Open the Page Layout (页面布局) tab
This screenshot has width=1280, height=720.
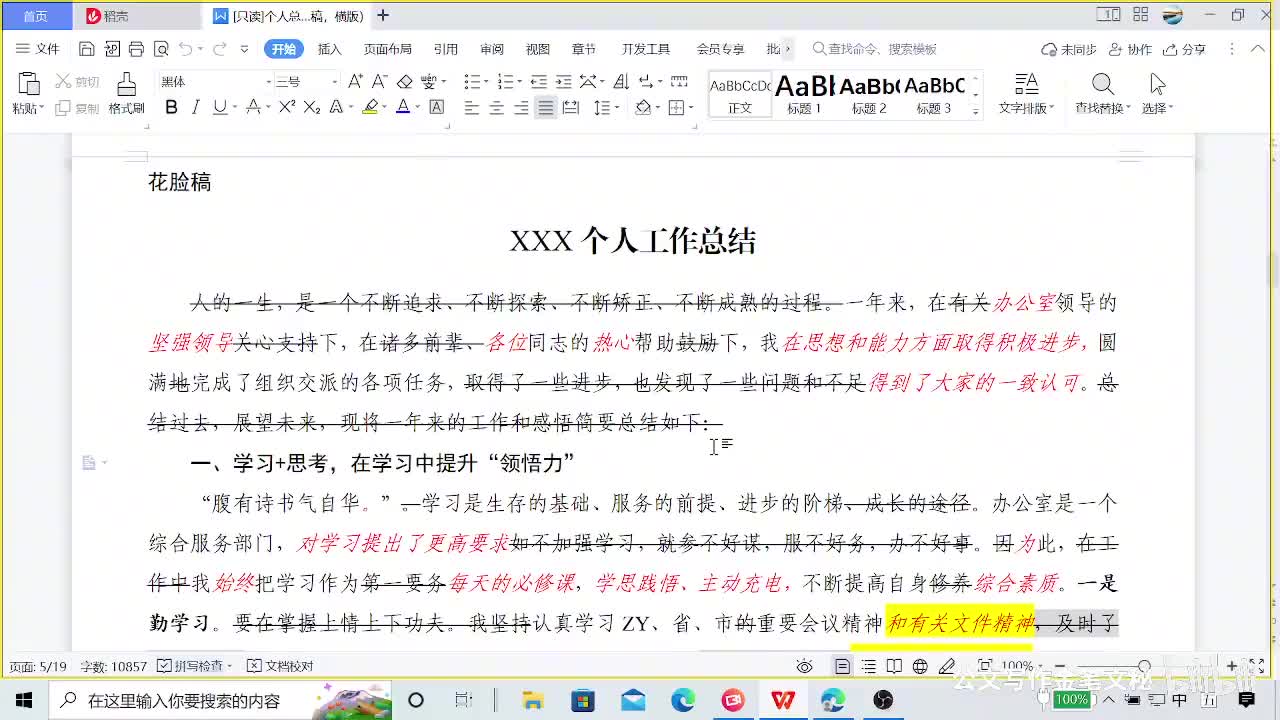(387, 49)
